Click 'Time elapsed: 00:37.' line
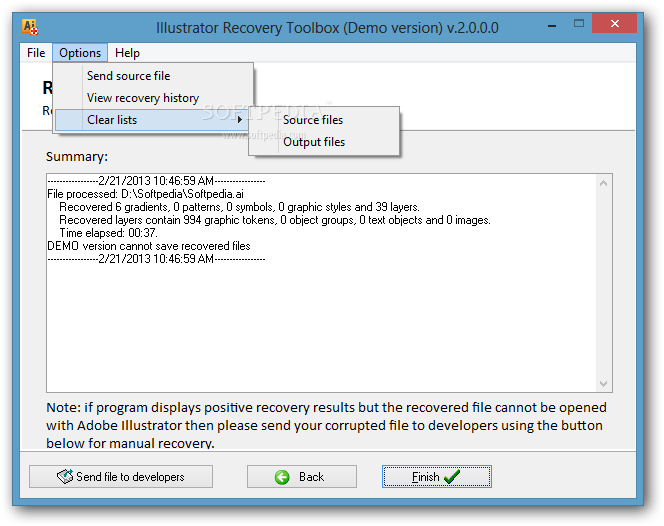 click(108, 233)
